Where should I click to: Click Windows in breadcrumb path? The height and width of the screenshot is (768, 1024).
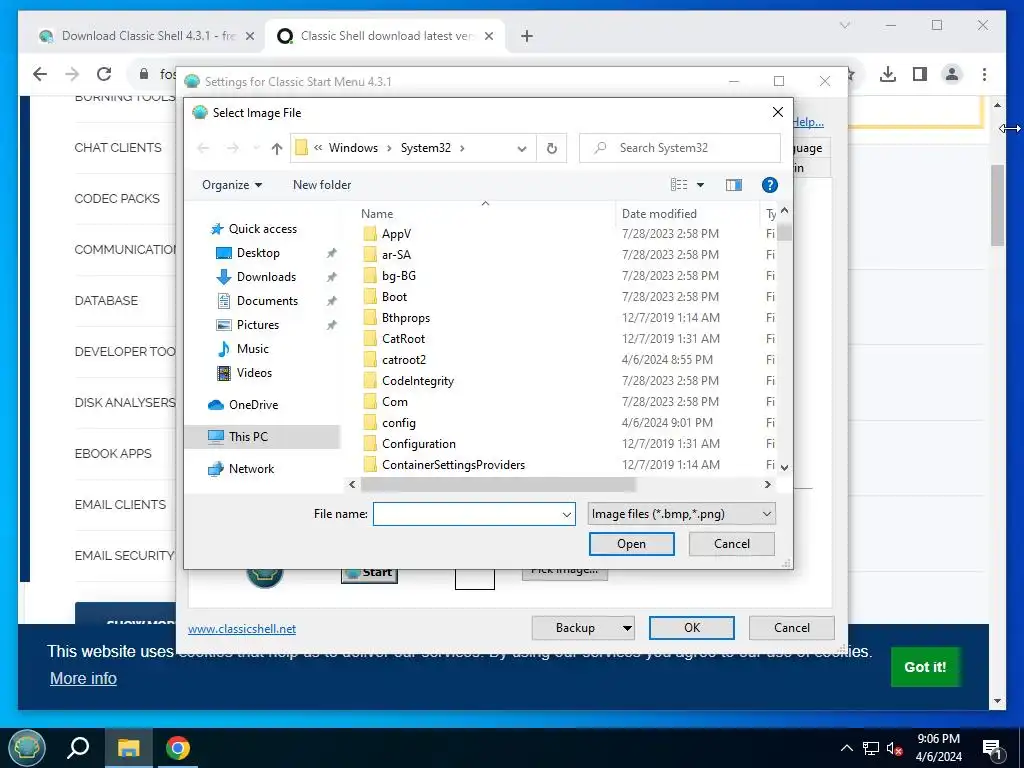(x=353, y=148)
